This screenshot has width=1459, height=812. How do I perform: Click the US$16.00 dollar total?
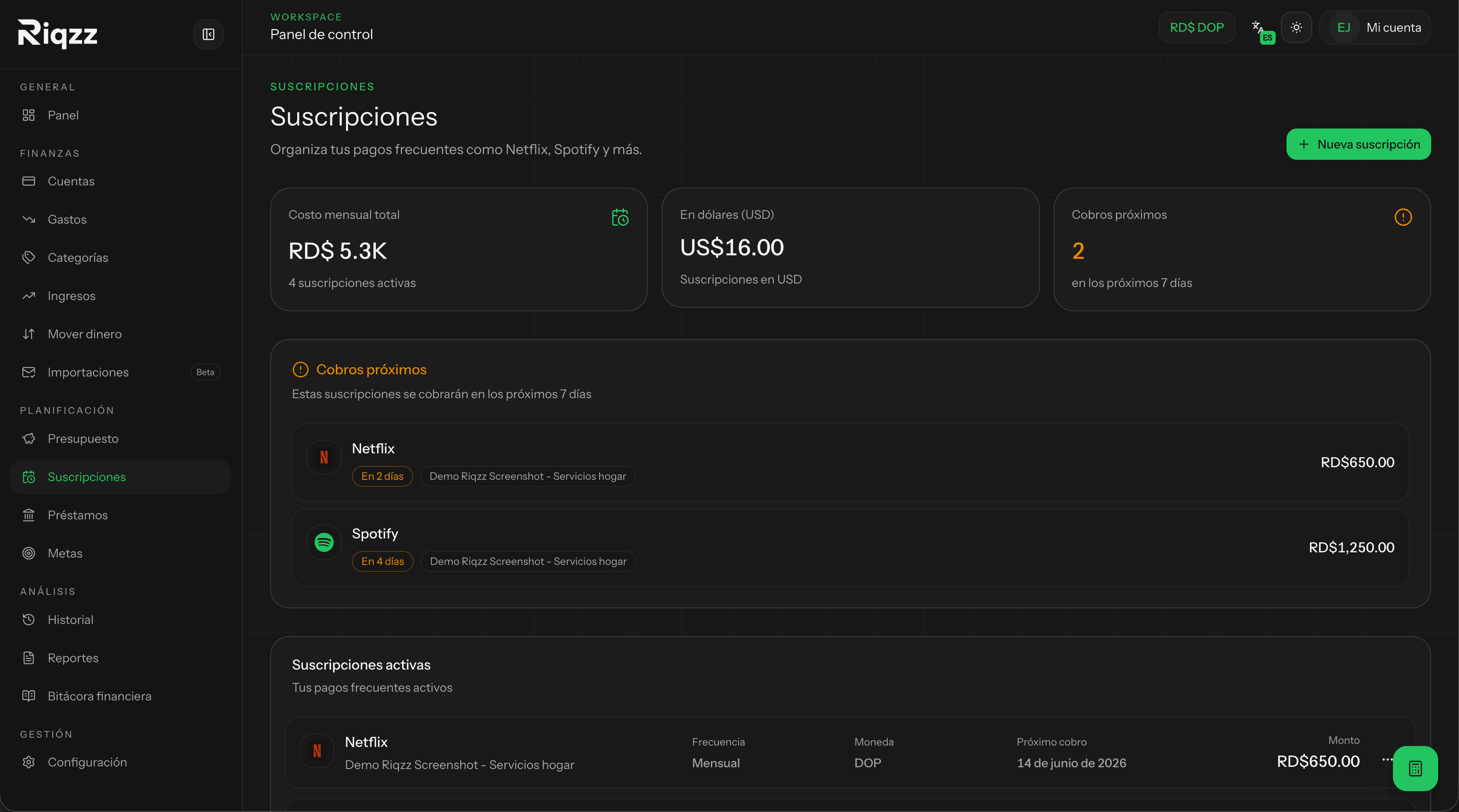click(732, 248)
